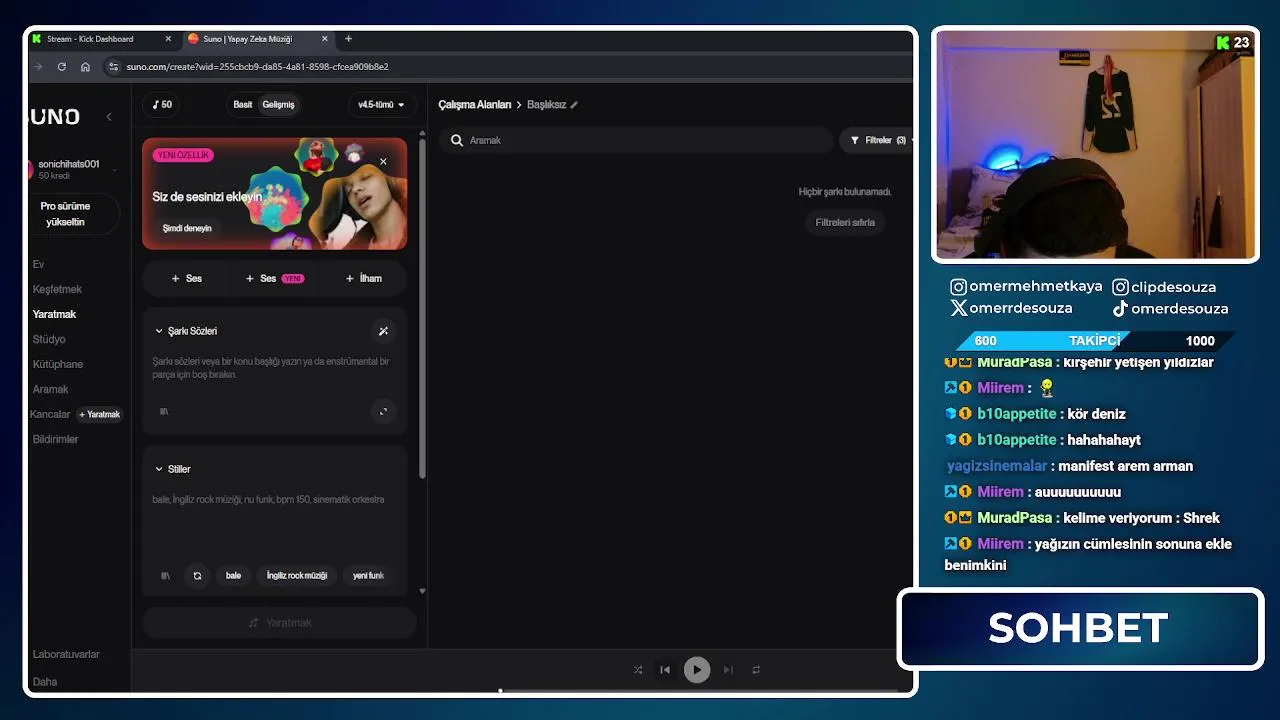Add the 'bale' style chip
Viewport: 1280px width, 720px height.
coord(233,575)
